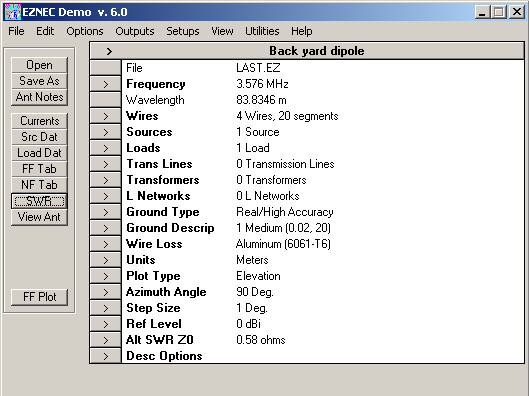Viewport: 529px width, 396px height.
Task: Click the arrow beside Back yard dipole title
Action: tap(109, 51)
